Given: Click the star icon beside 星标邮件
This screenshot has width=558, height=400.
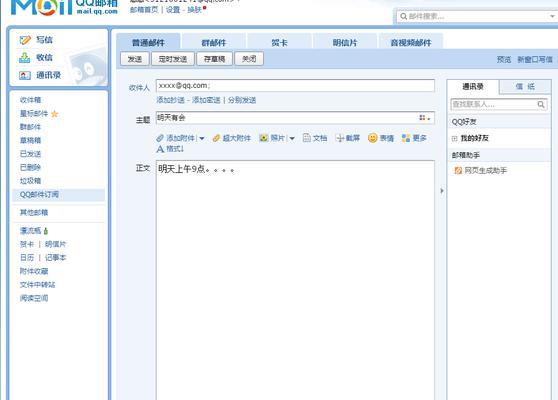Looking at the screenshot, I should tap(54, 114).
